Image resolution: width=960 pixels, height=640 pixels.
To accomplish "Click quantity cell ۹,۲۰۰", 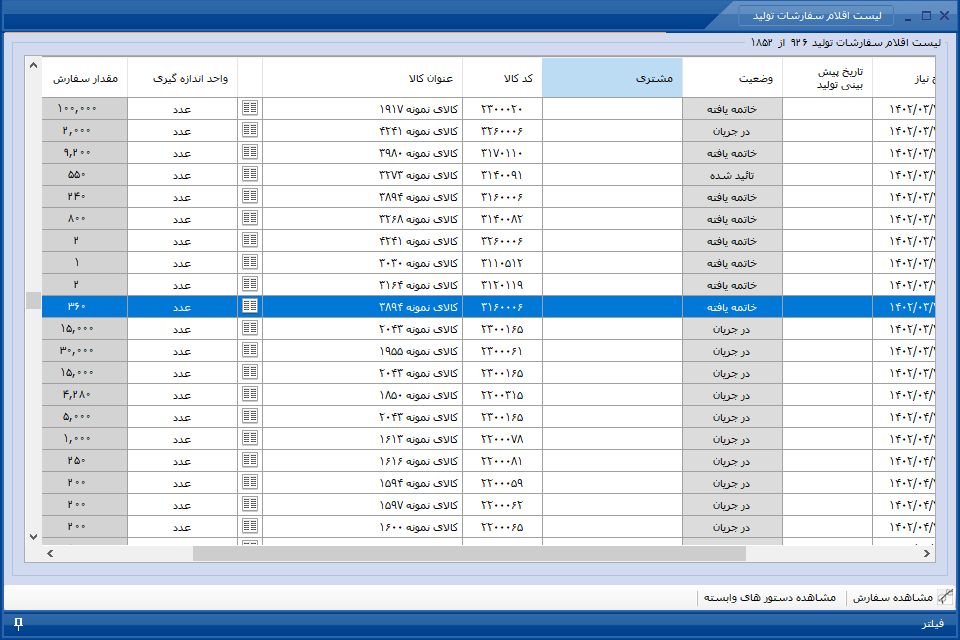I will [84, 152].
